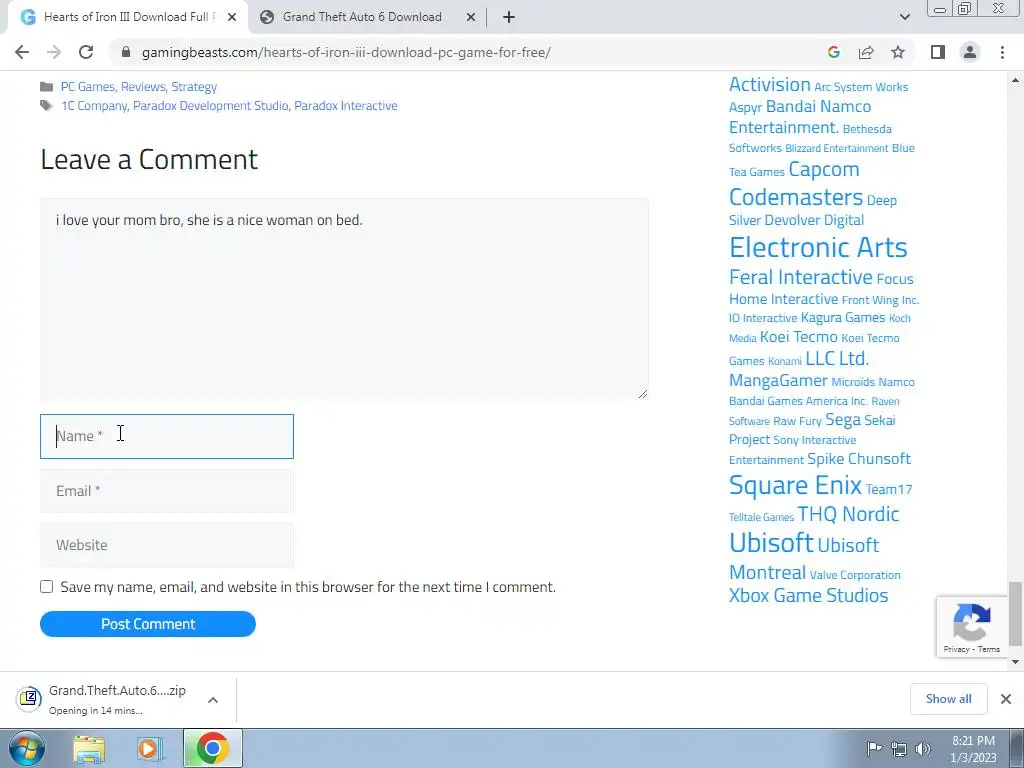Open Windows Explorer from the taskbar
The width and height of the screenshot is (1024, 768).
tap(89, 748)
